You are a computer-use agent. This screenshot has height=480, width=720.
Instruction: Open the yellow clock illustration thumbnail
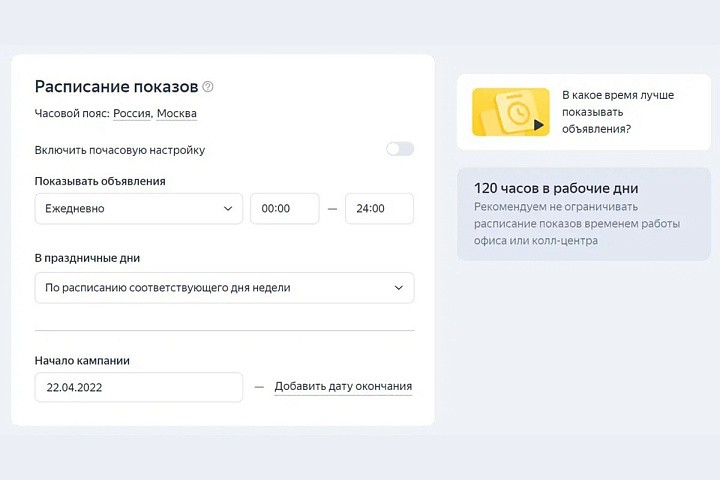tap(510, 112)
